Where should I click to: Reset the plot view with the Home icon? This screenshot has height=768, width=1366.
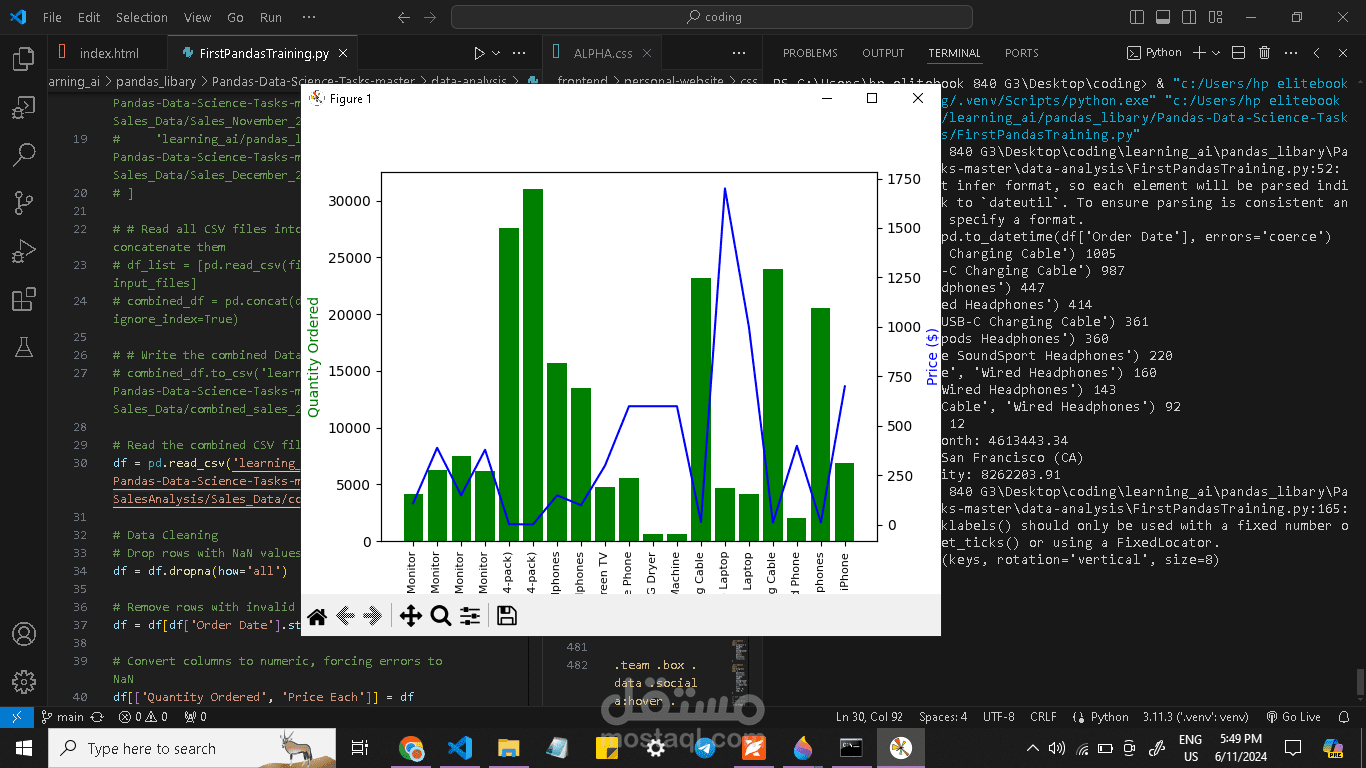click(317, 617)
